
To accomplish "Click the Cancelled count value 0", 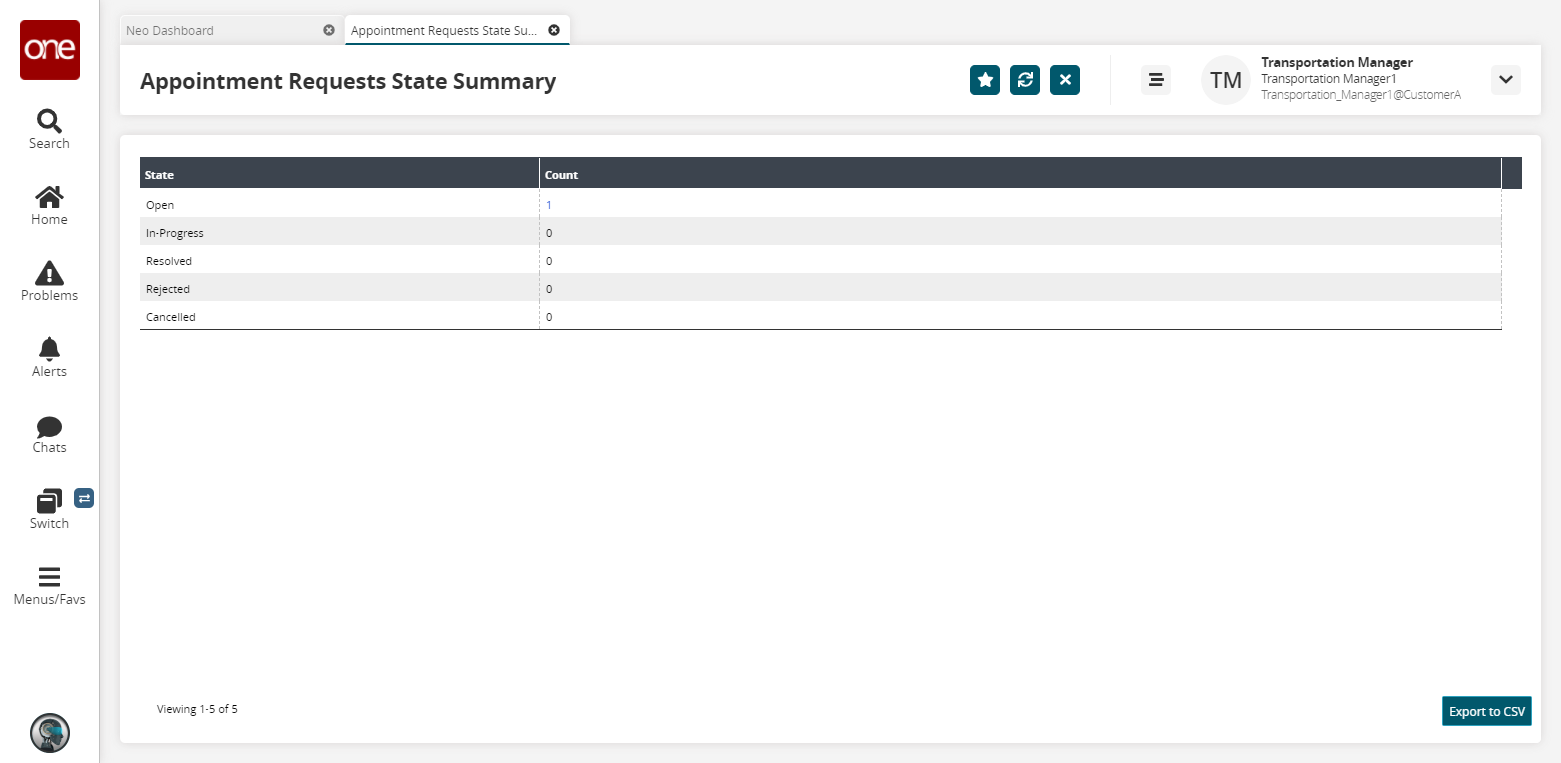I will 549,317.
